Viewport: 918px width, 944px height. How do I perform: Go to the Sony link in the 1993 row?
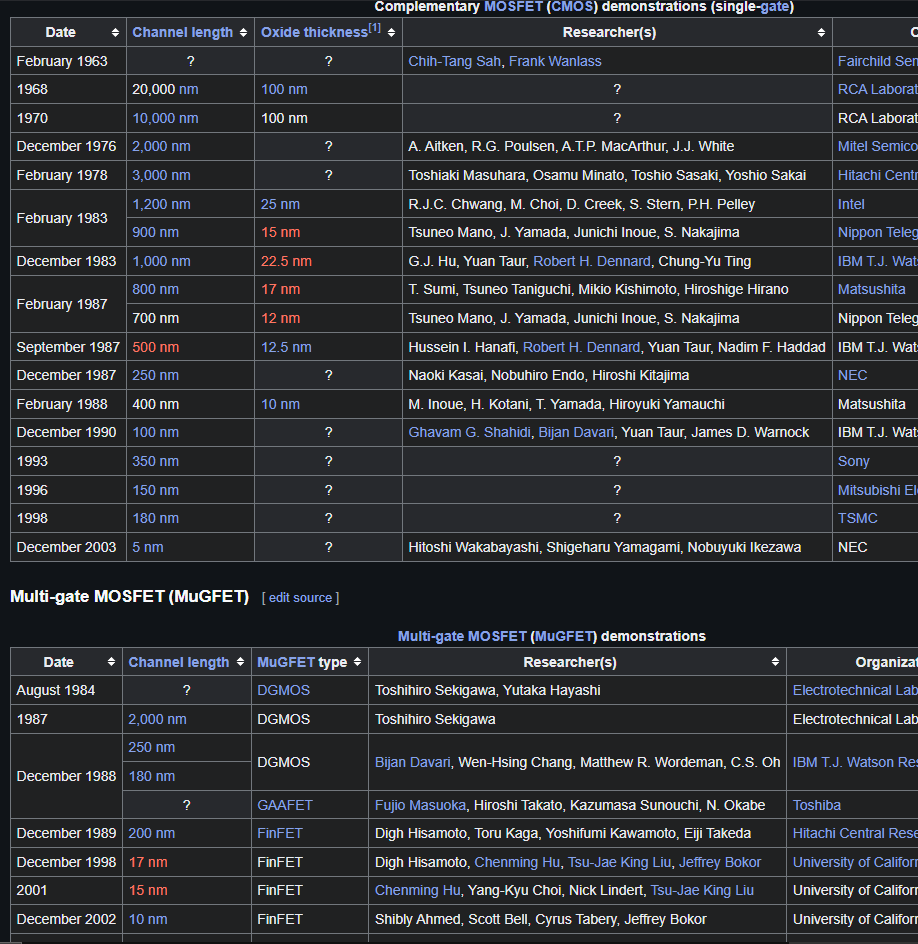(853, 461)
